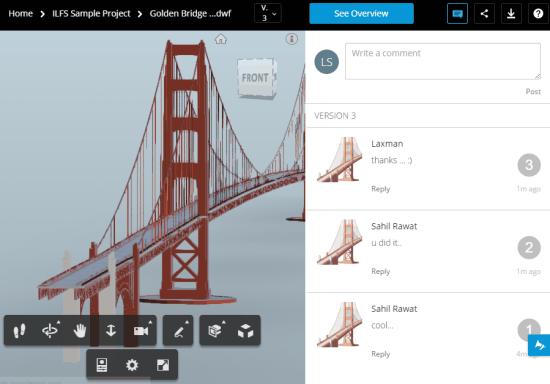
Task: Open thumbnail on Laxman's comment
Action: 340,160
